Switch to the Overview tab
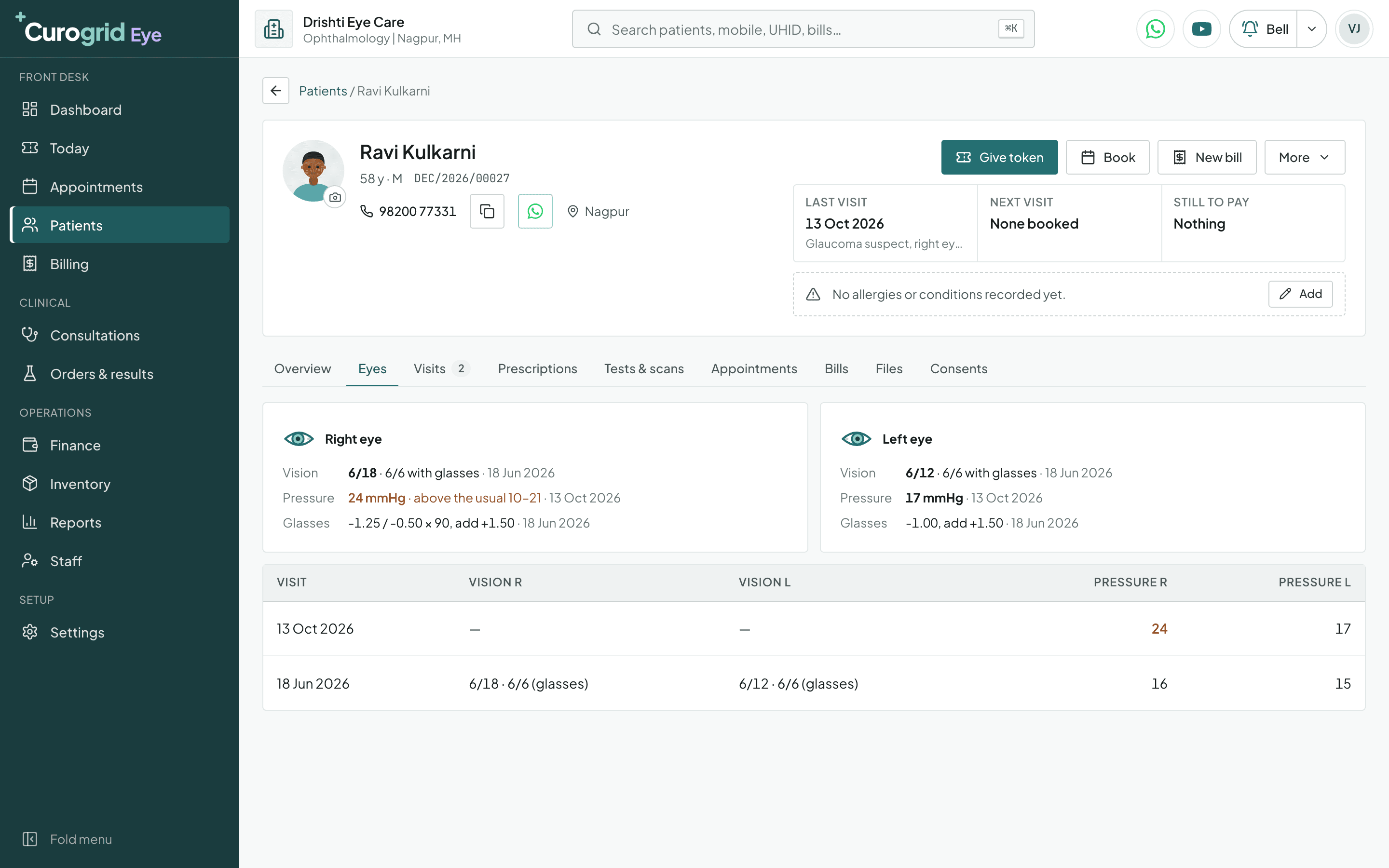1389x868 pixels. 302,368
